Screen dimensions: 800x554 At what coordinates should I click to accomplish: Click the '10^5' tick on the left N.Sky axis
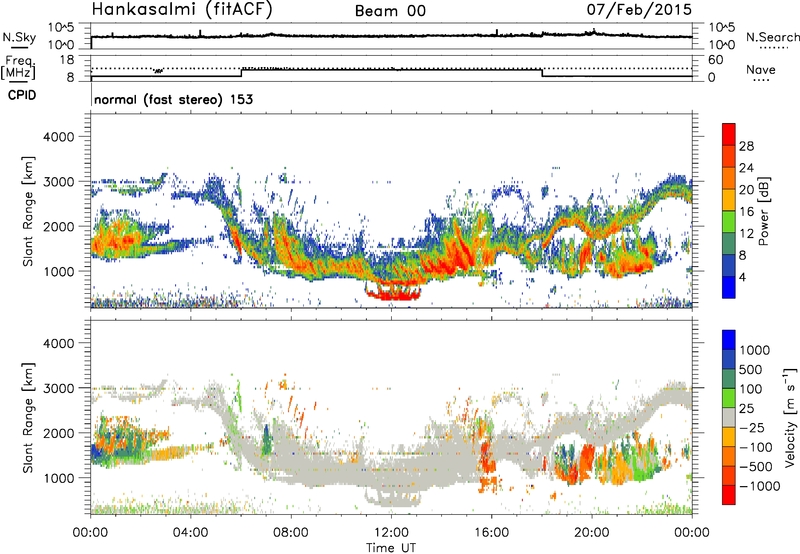[x=61, y=27]
